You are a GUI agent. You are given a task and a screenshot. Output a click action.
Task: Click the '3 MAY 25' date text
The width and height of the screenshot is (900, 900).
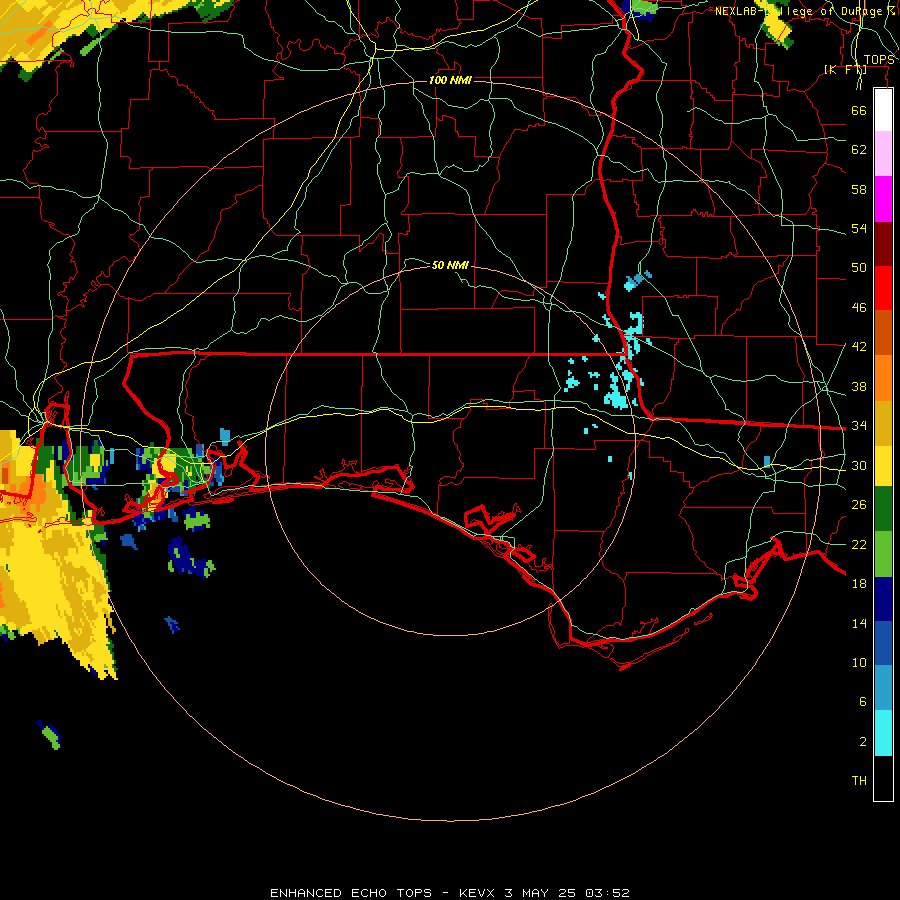pyautogui.click(x=540, y=893)
